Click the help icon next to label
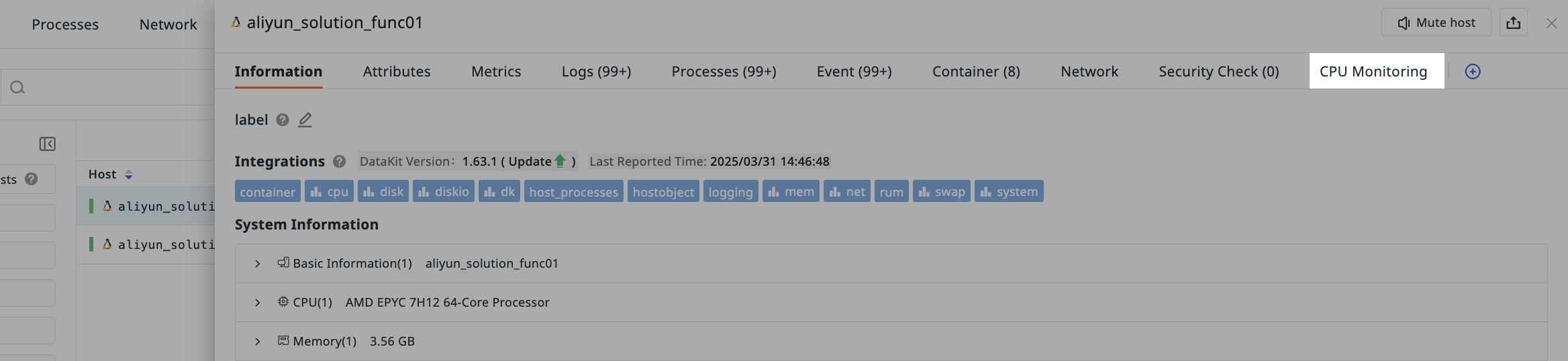 pos(283,120)
